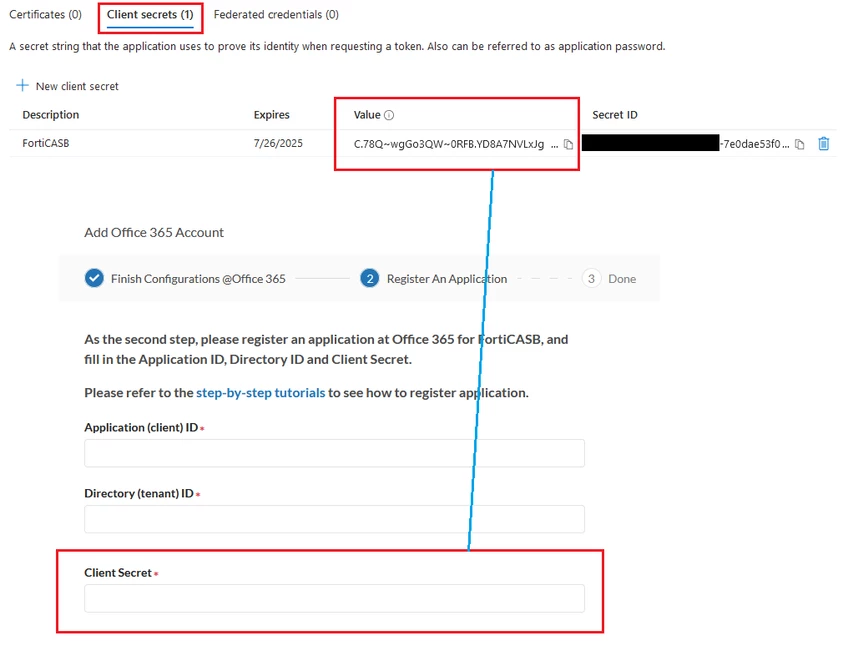Switch to Federated credentials (0) tab
The width and height of the screenshot is (853, 671).
pos(276,15)
